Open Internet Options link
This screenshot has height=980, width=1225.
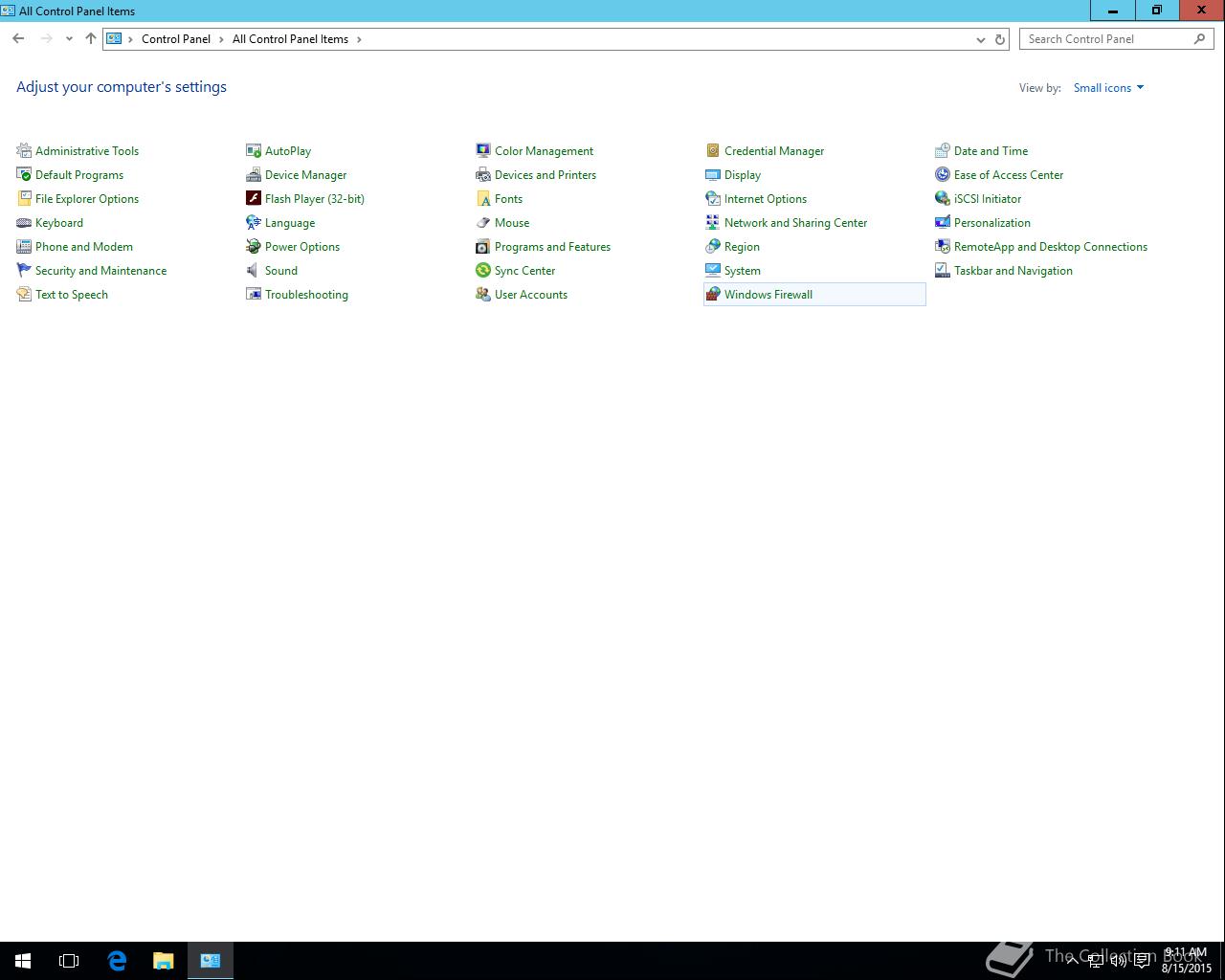pyautogui.click(x=766, y=199)
